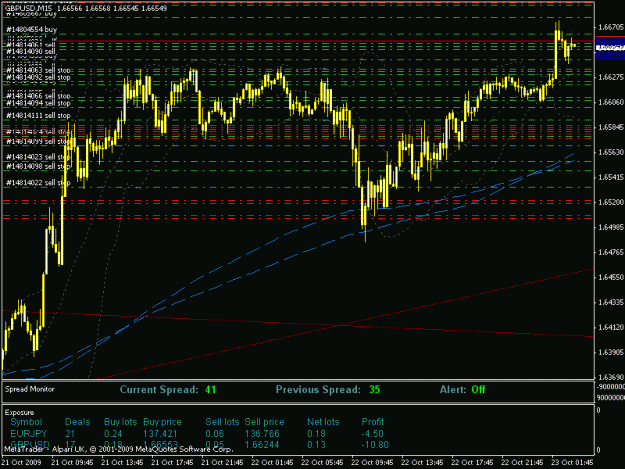Viewport: 625px width, 469px height.
Task: Click the 22 Oct 13:45 time label
Action: pos(422,463)
